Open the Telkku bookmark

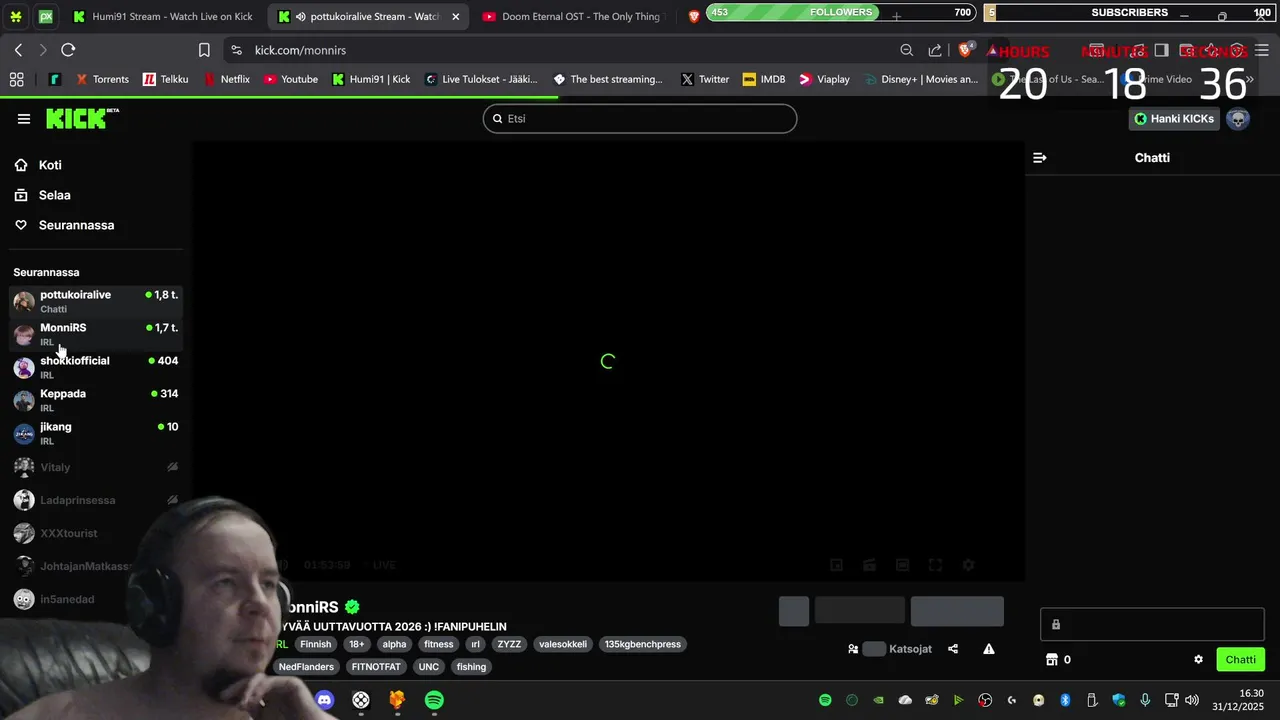point(165,79)
